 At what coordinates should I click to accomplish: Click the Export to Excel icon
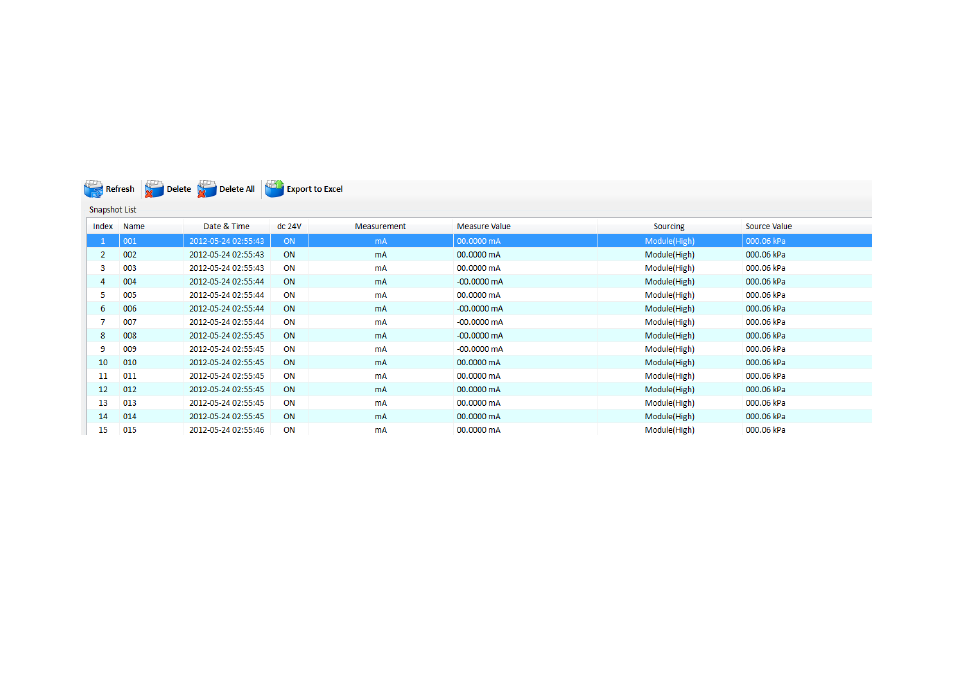274,189
